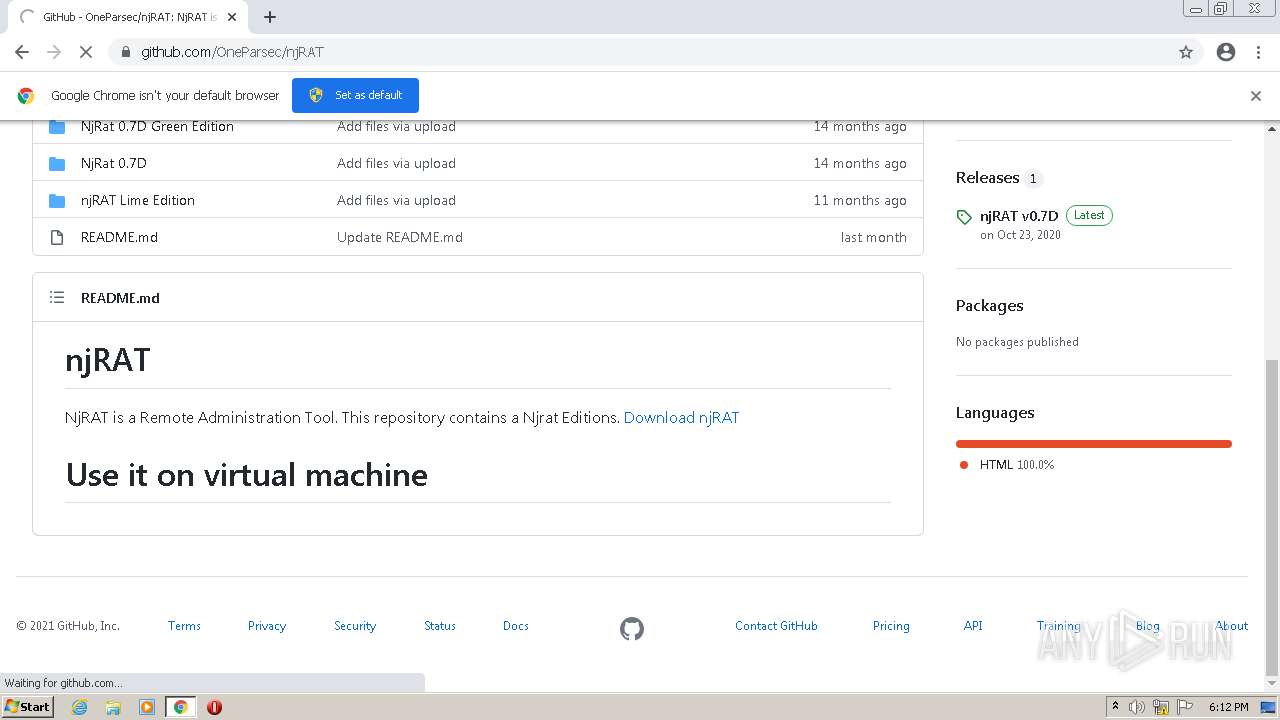Bookmark this page with the star icon
This screenshot has height=720, width=1280.
point(1186,52)
